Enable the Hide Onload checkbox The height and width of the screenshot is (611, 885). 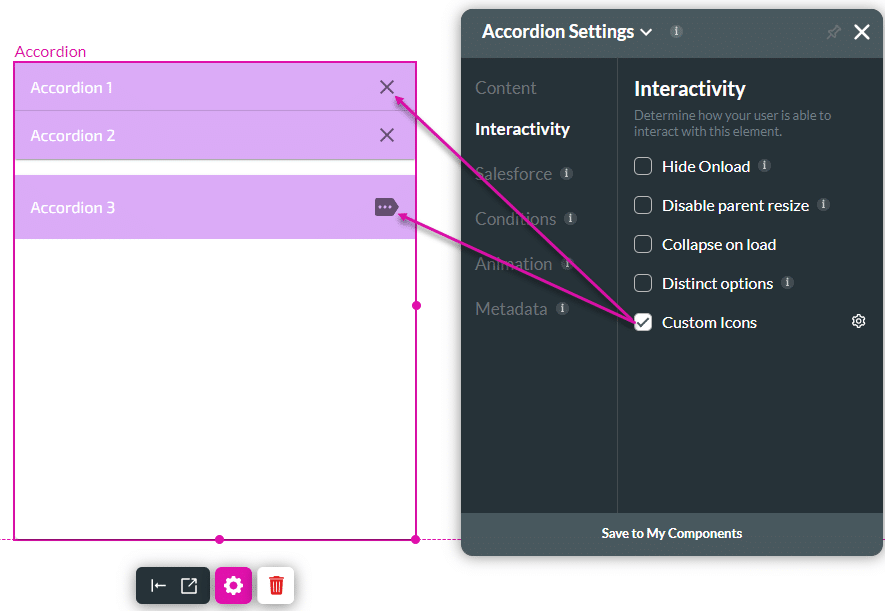[x=643, y=166]
